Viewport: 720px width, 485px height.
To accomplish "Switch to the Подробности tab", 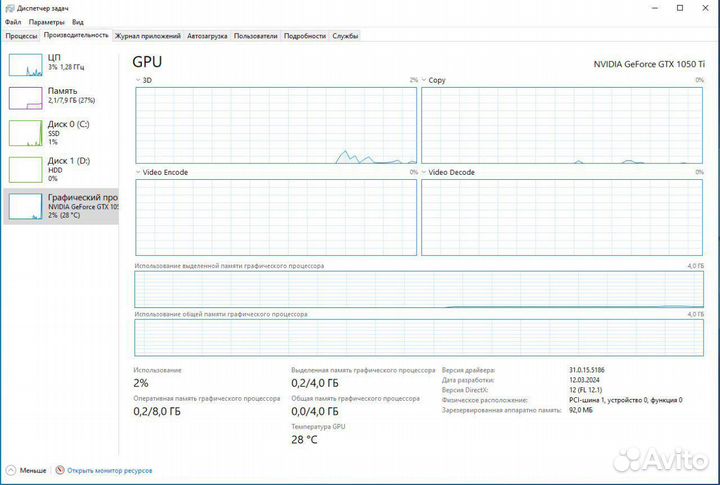I will click(305, 36).
